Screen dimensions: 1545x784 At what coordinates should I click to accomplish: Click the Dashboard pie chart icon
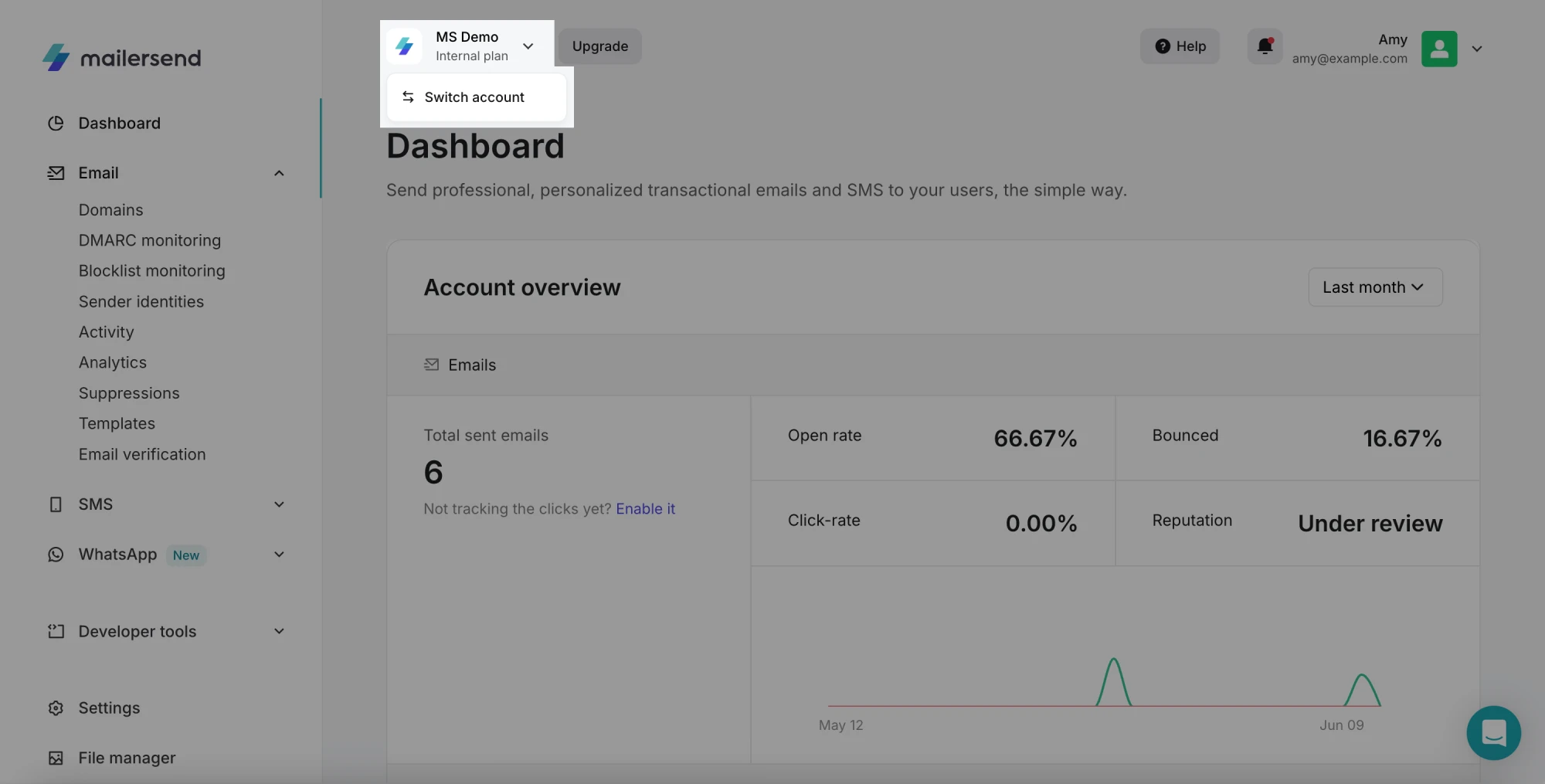(56, 124)
